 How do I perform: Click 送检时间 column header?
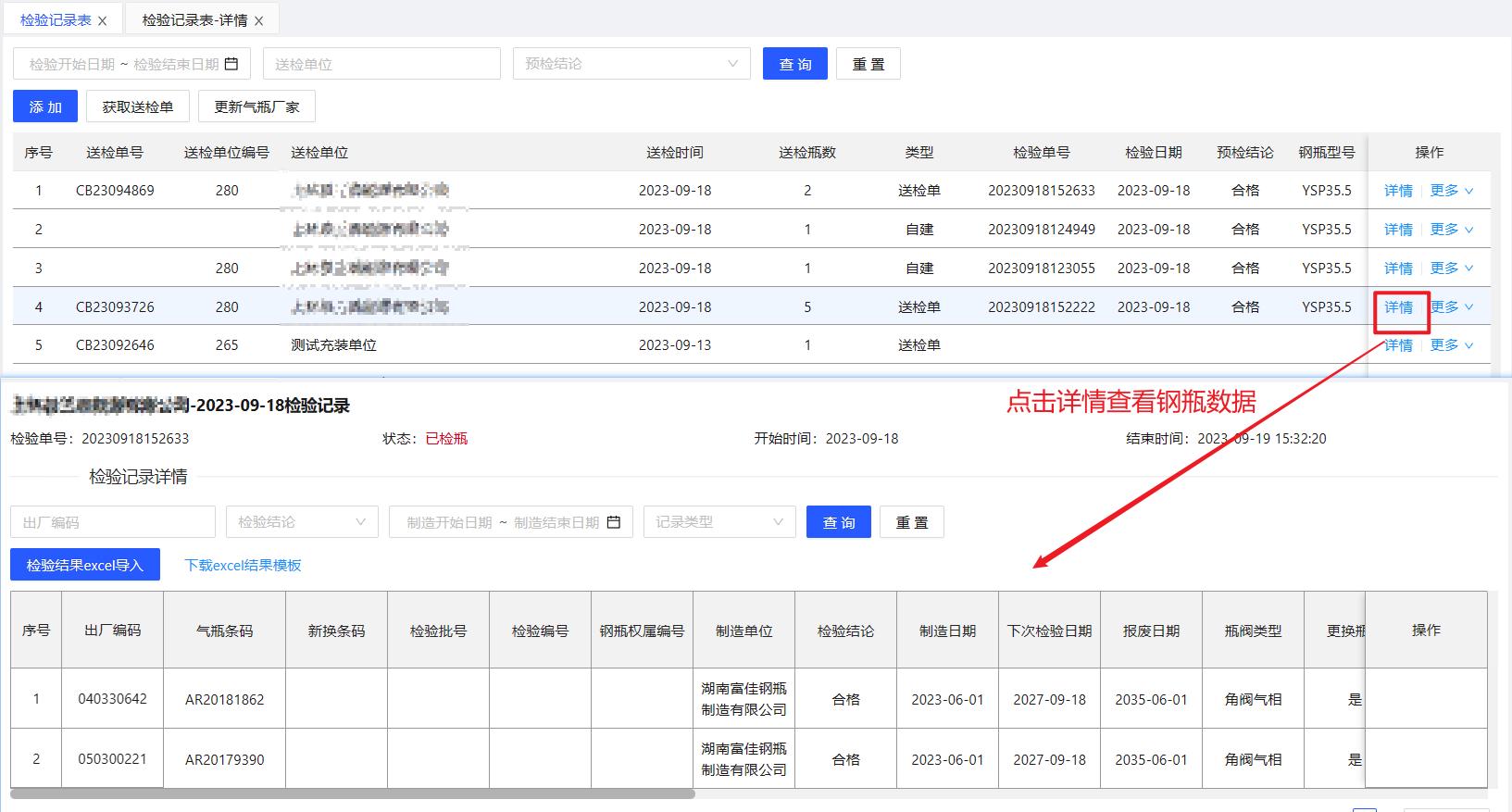675,153
